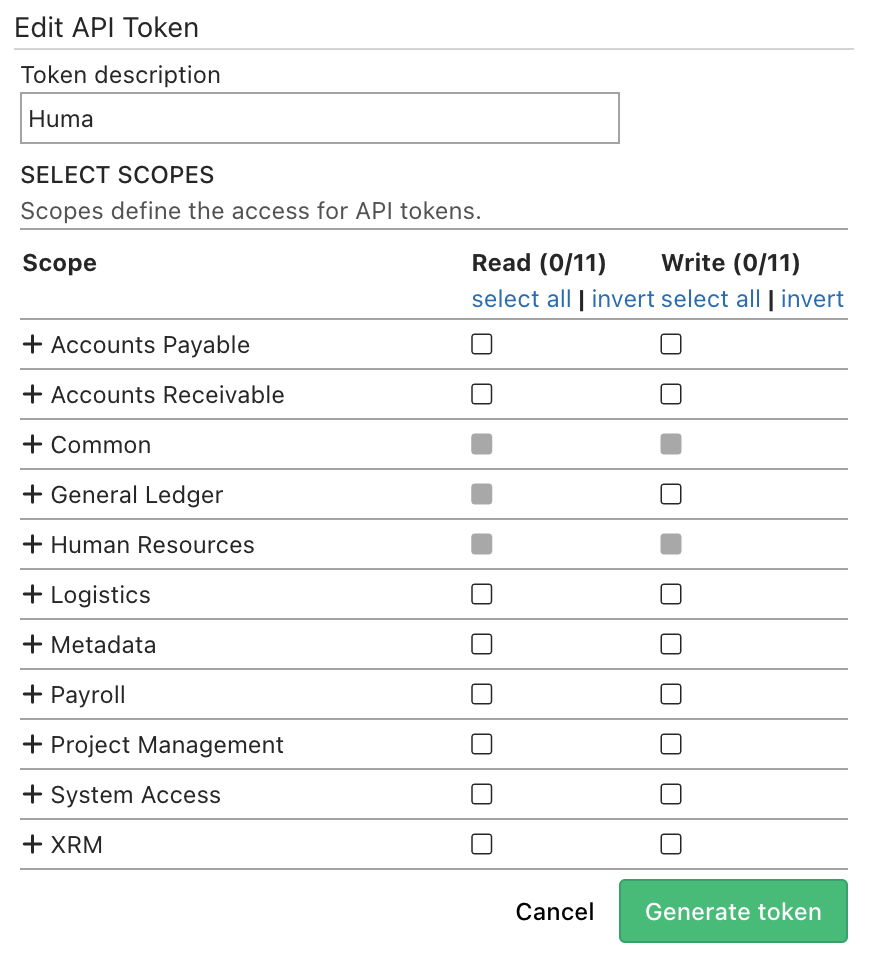Expand the General Ledger scope group
The height and width of the screenshot is (960, 880).
[x=31, y=494]
